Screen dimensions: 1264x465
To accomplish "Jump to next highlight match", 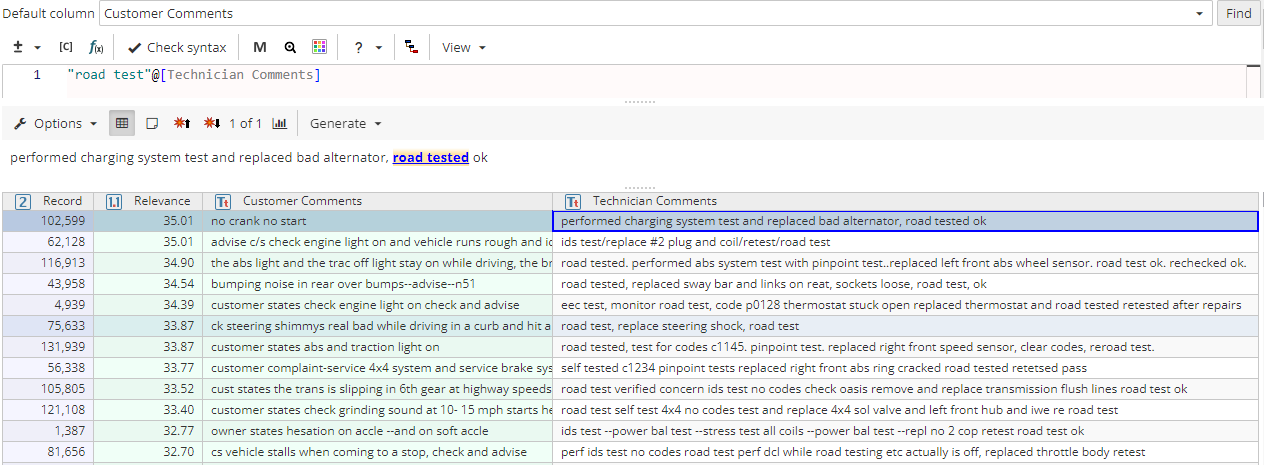I will [x=211, y=123].
